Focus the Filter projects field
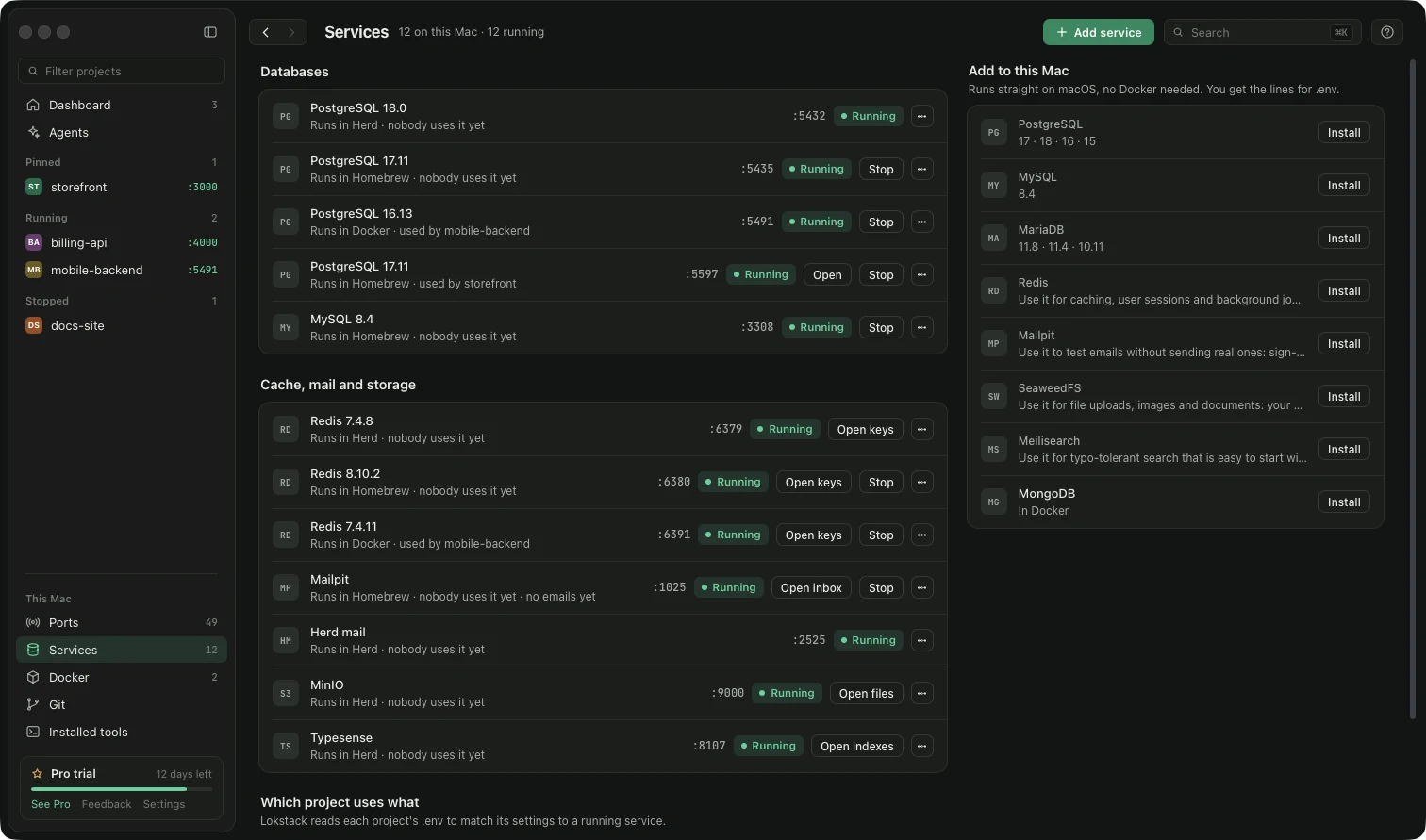Viewport: 1426px width, 840px height. (122, 71)
